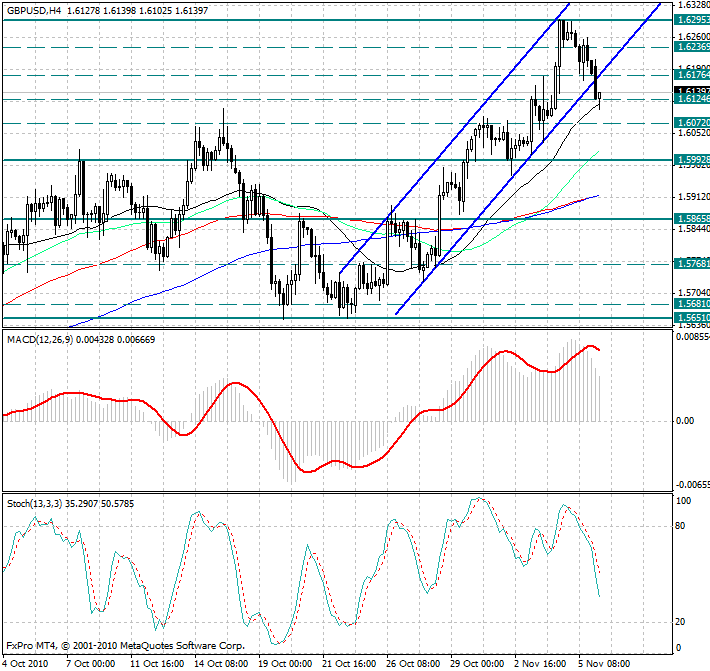Click the 1.6260 price scale value

coord(693,37)
